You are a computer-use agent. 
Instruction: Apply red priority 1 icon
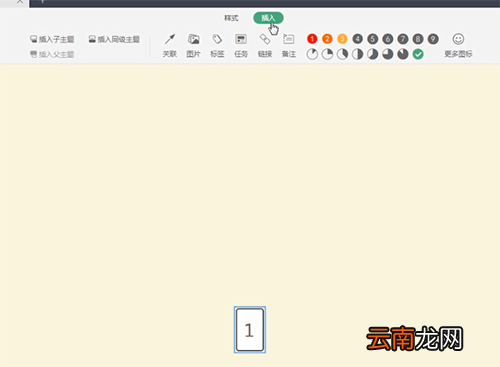312,39
